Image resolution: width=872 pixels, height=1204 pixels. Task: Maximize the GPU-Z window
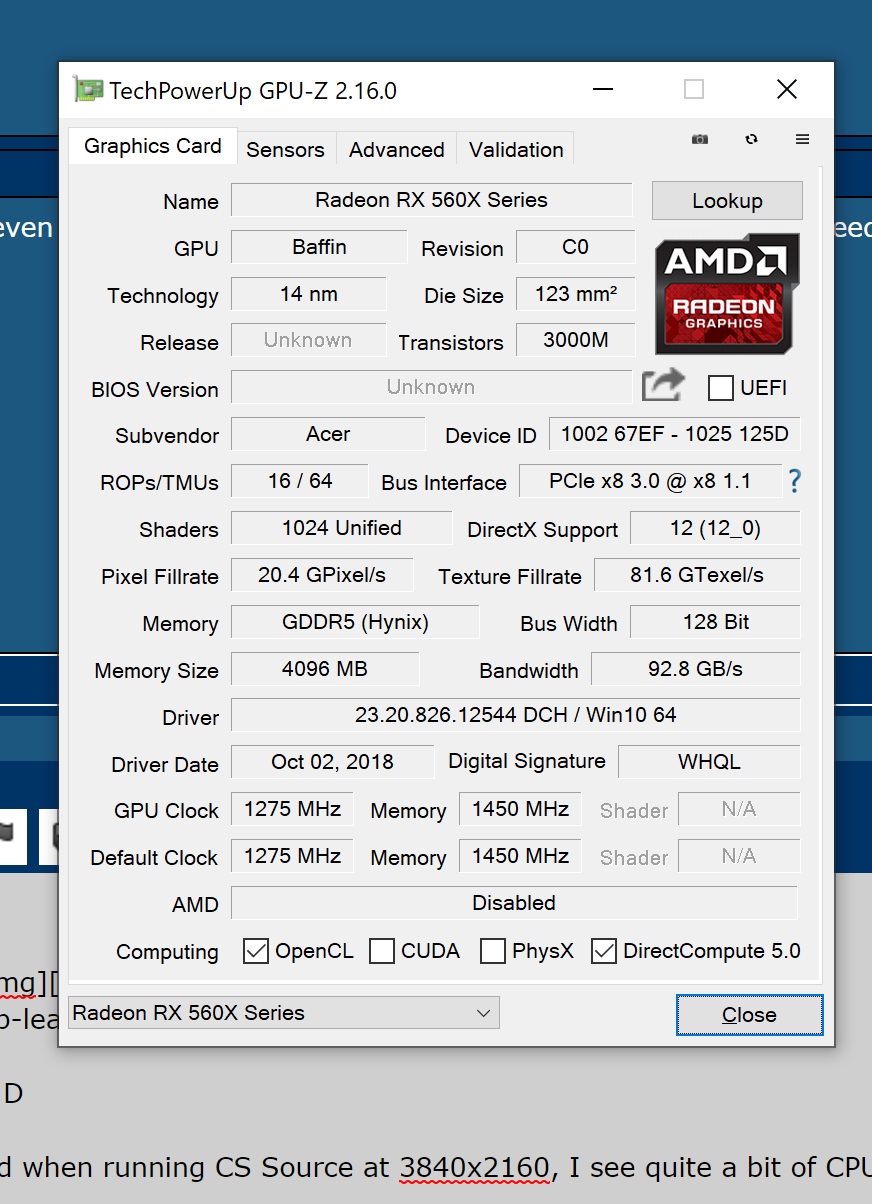(x=694, y=89)
